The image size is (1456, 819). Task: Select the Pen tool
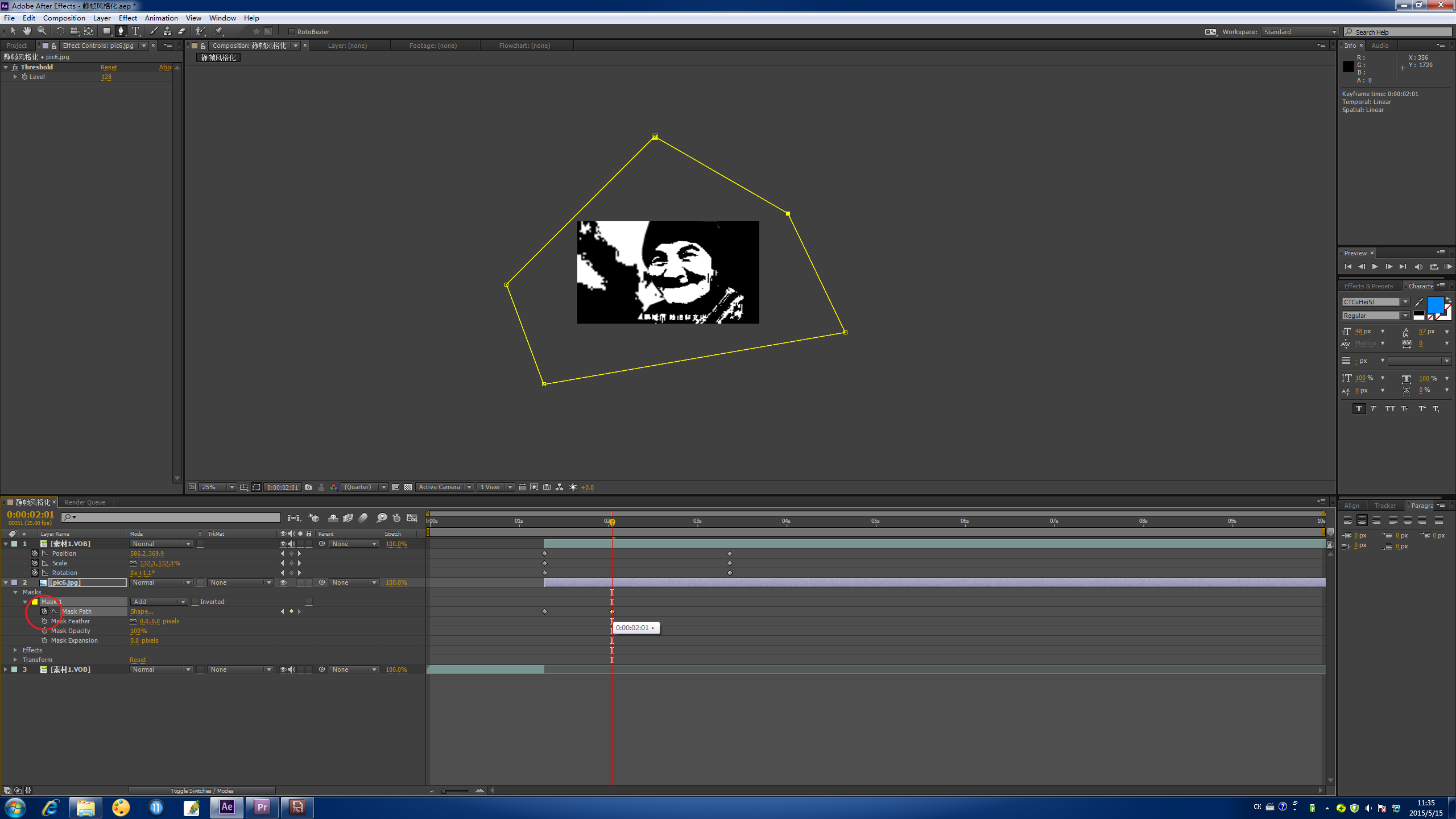point(121,31)
